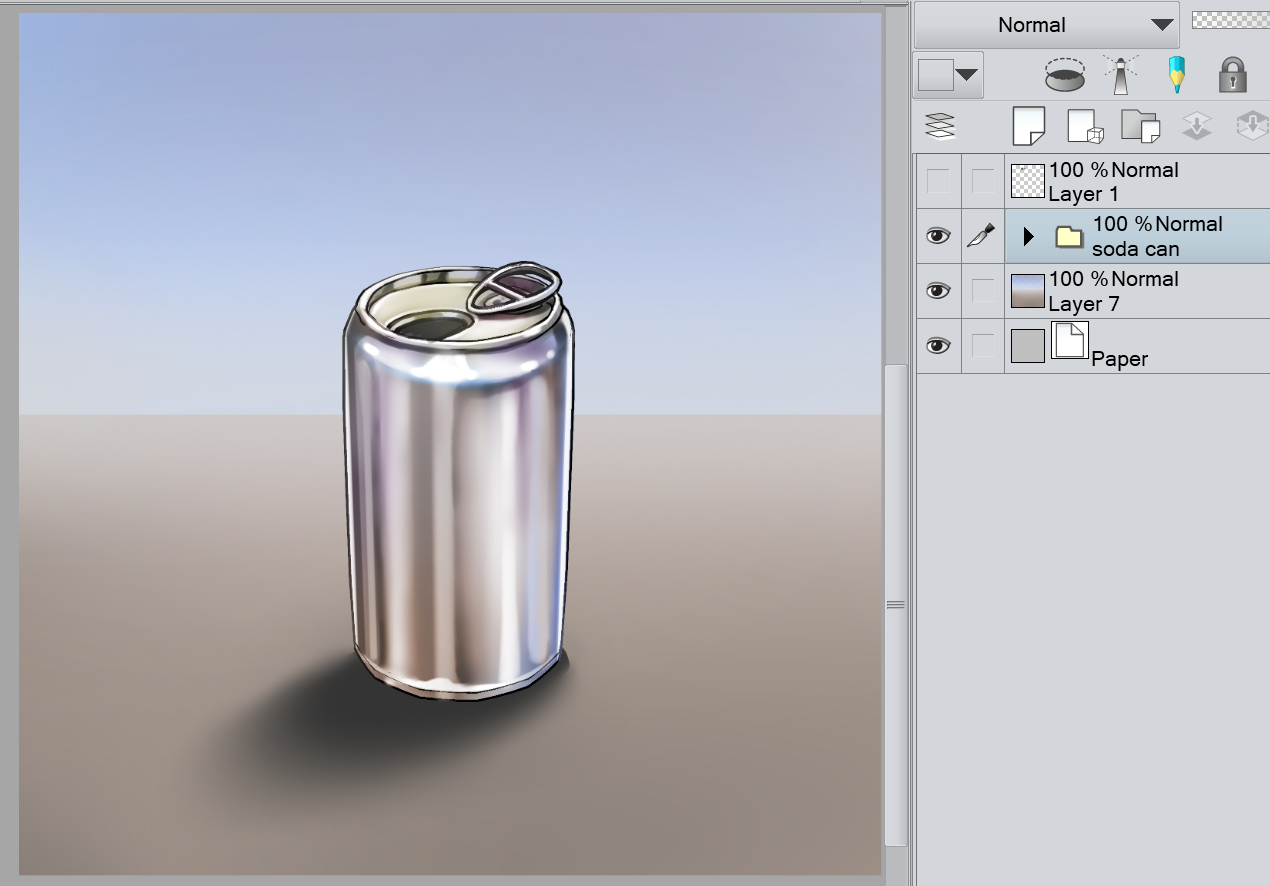Screen dimensions: 1270x886
Task: Open the layer color dropdown
Action: (950, 75)
